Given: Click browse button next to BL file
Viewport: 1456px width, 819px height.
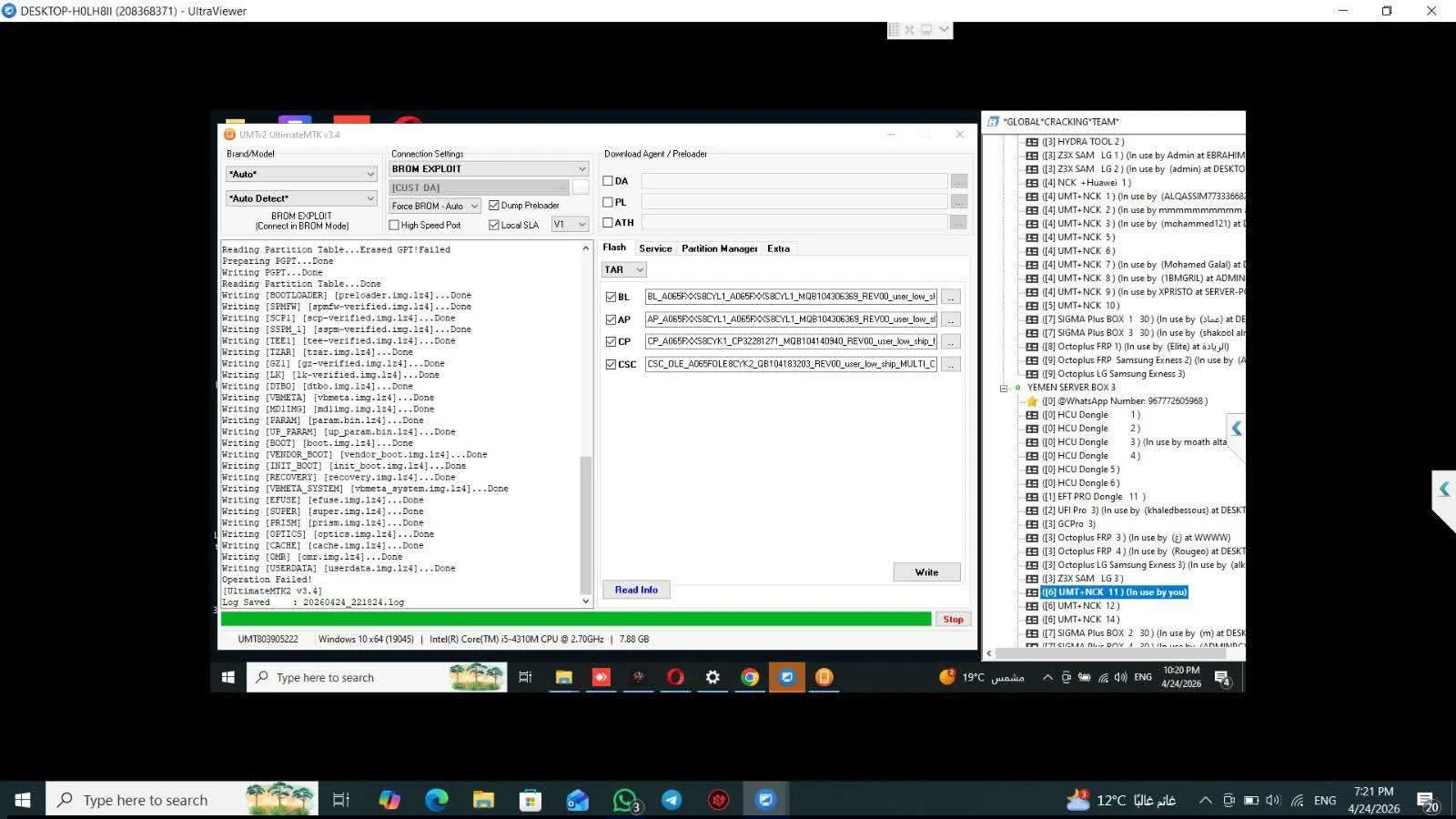Looking at the screenshot, I should point(950,297).
